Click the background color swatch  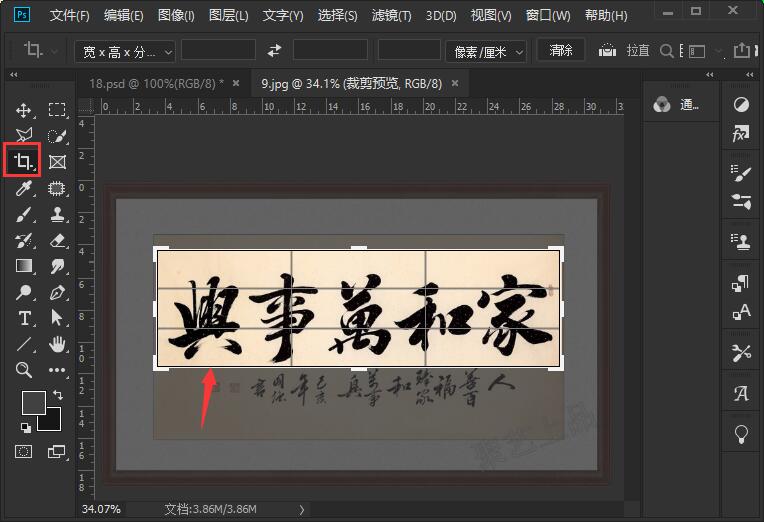52,422
